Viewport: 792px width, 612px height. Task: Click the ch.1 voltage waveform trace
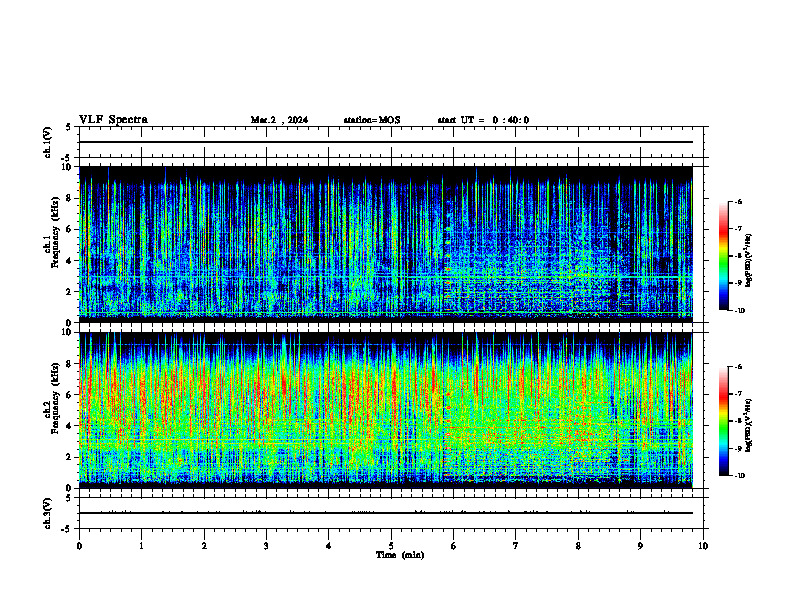click(386, 142)
